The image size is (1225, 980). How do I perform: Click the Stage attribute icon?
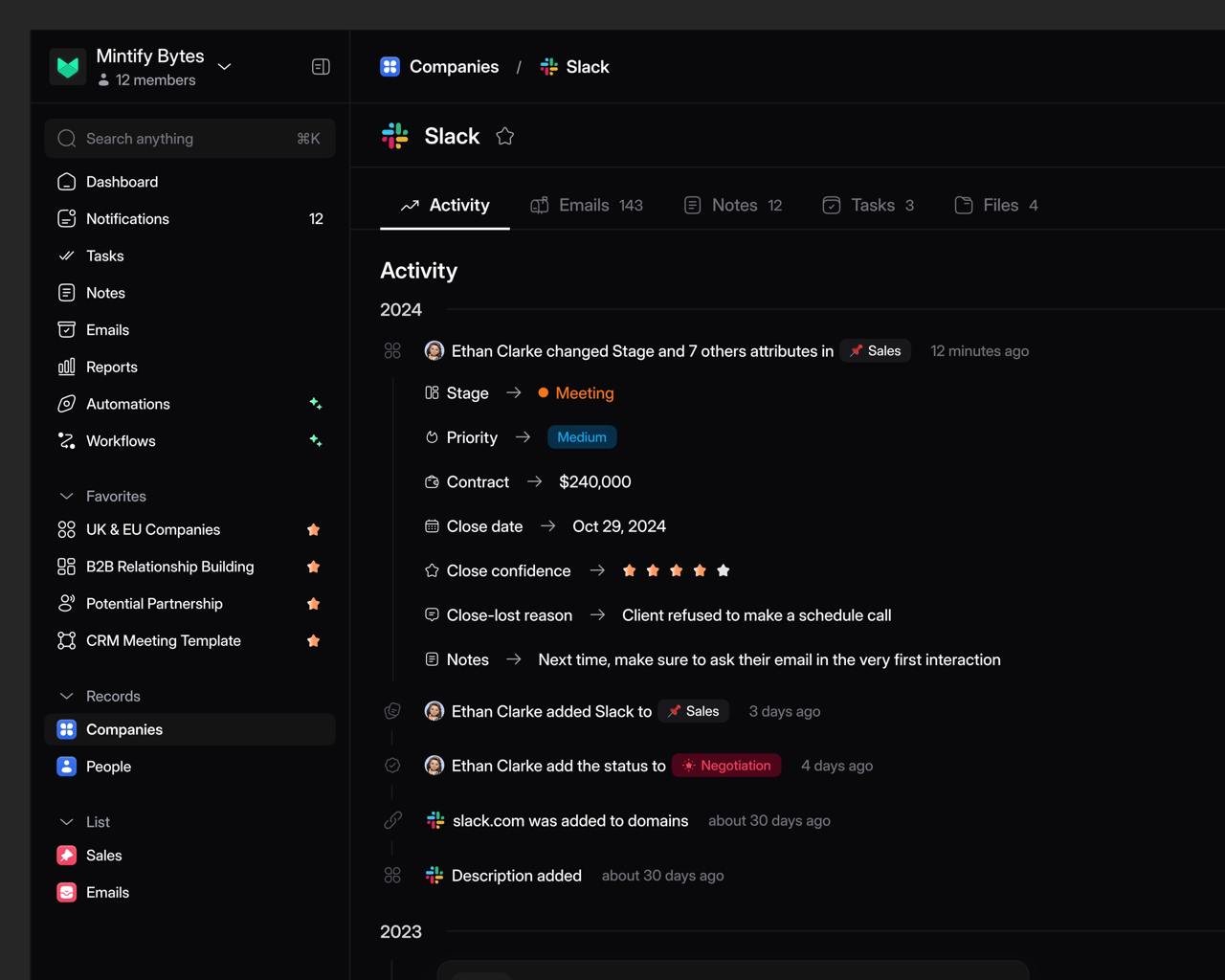[432, 393]
